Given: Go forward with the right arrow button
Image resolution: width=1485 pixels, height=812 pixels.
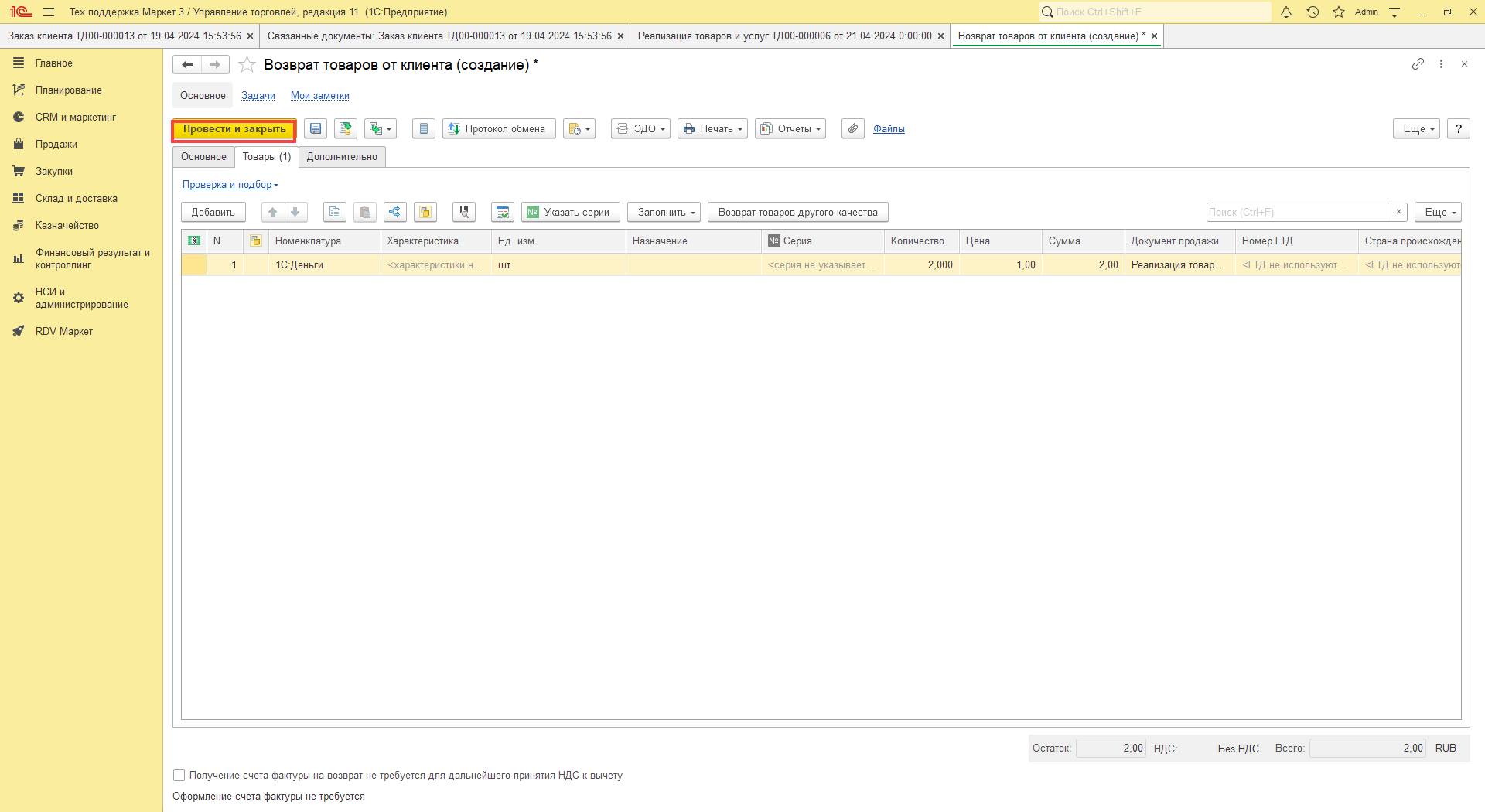Looking at the screenshot, I should coord(215,65).
